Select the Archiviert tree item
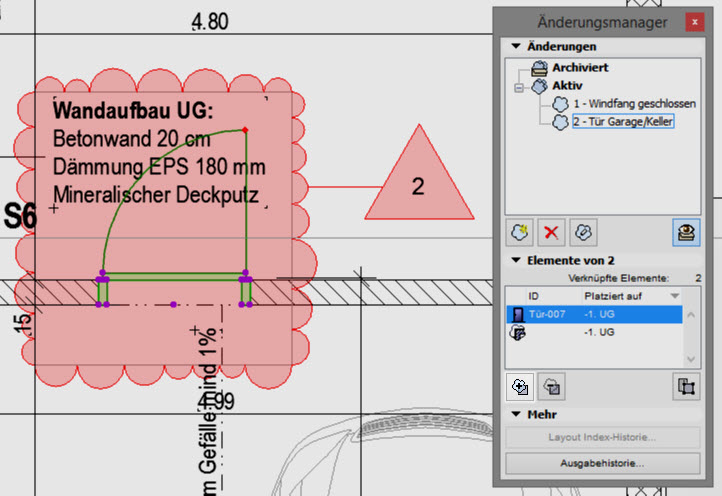722x496 pixels. point(580,67)
